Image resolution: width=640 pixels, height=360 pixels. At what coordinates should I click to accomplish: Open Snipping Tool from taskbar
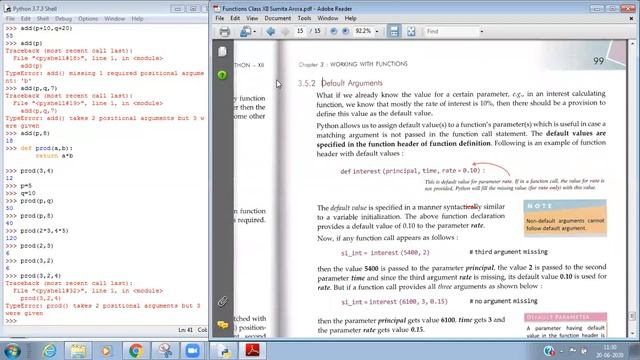pos(165,351)
